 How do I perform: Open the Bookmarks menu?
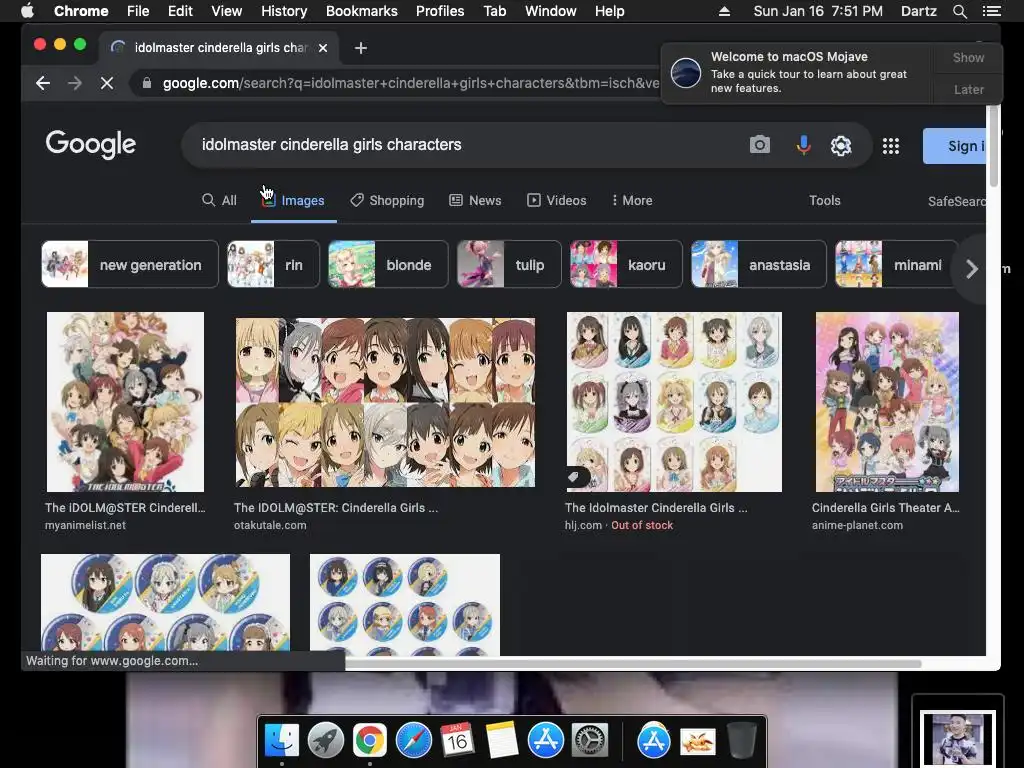362,11
